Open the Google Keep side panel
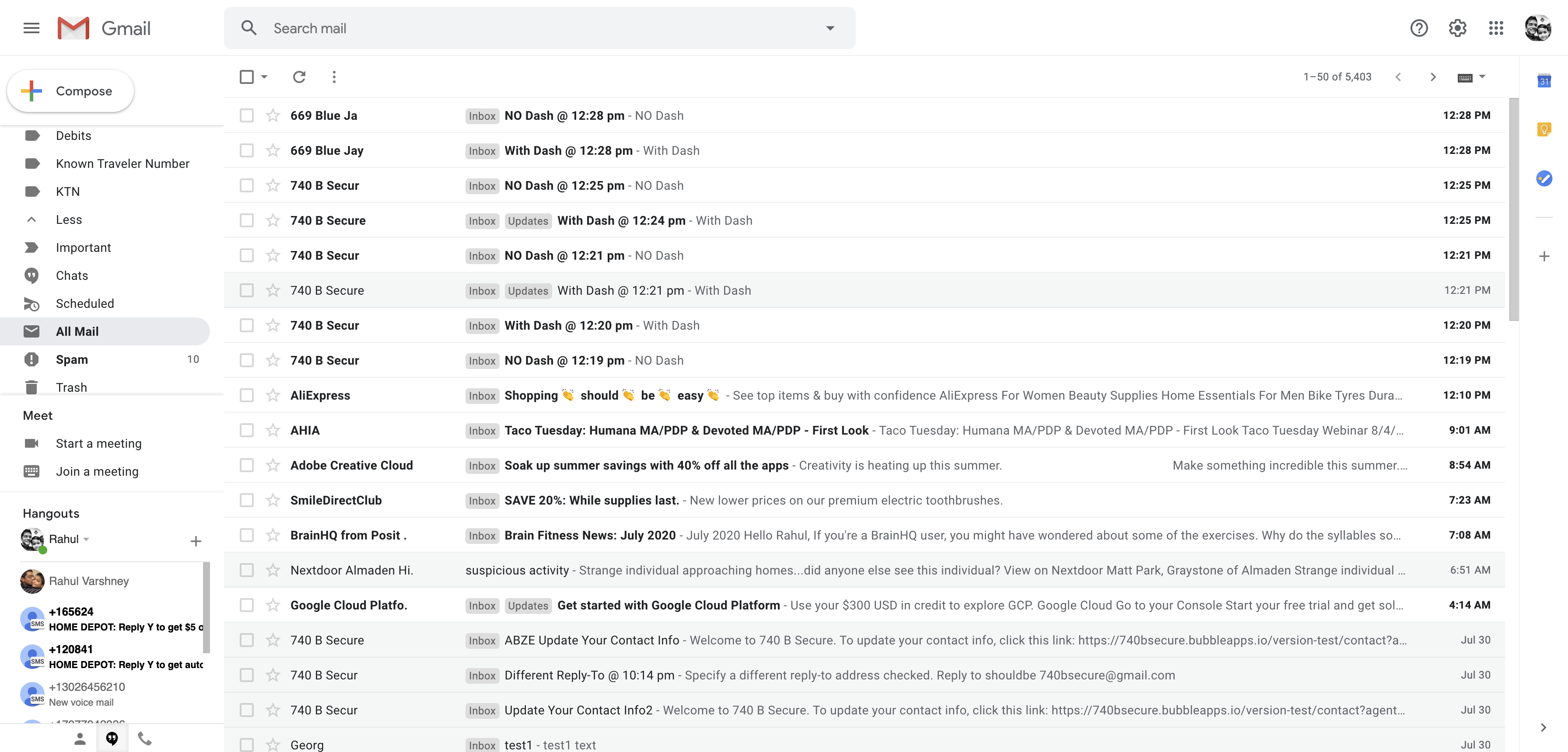Screen dimensions: 1568x752 1543,129
